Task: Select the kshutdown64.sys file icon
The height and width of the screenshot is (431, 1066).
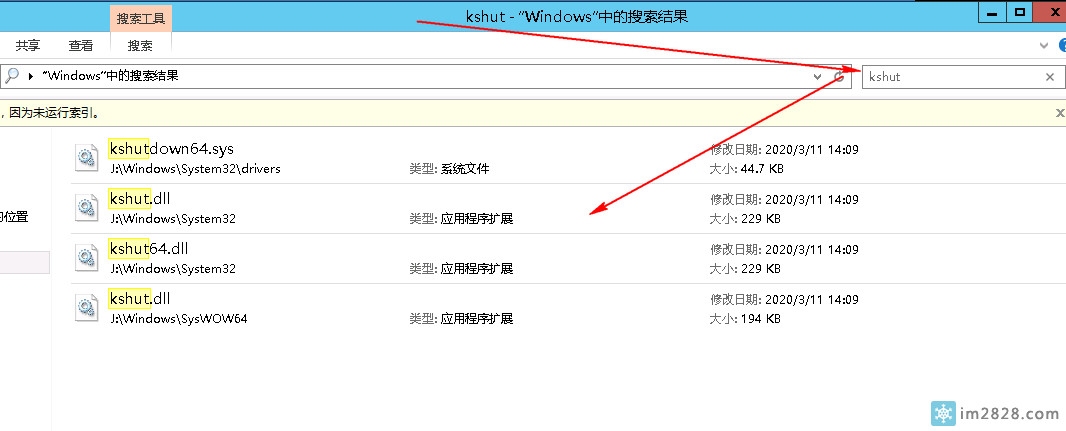Action: point(86,158)
